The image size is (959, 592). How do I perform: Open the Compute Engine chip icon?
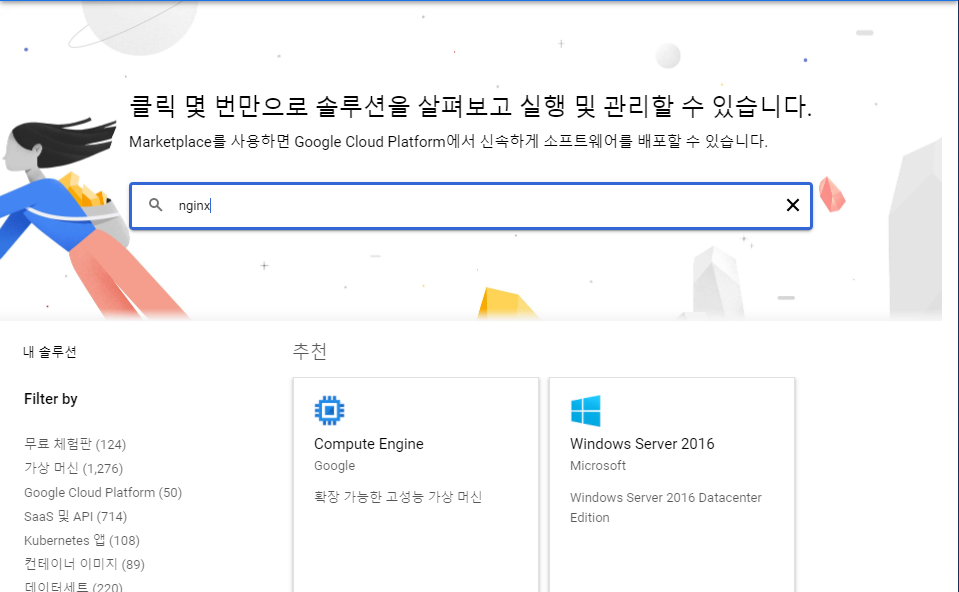tap(330, 410)
